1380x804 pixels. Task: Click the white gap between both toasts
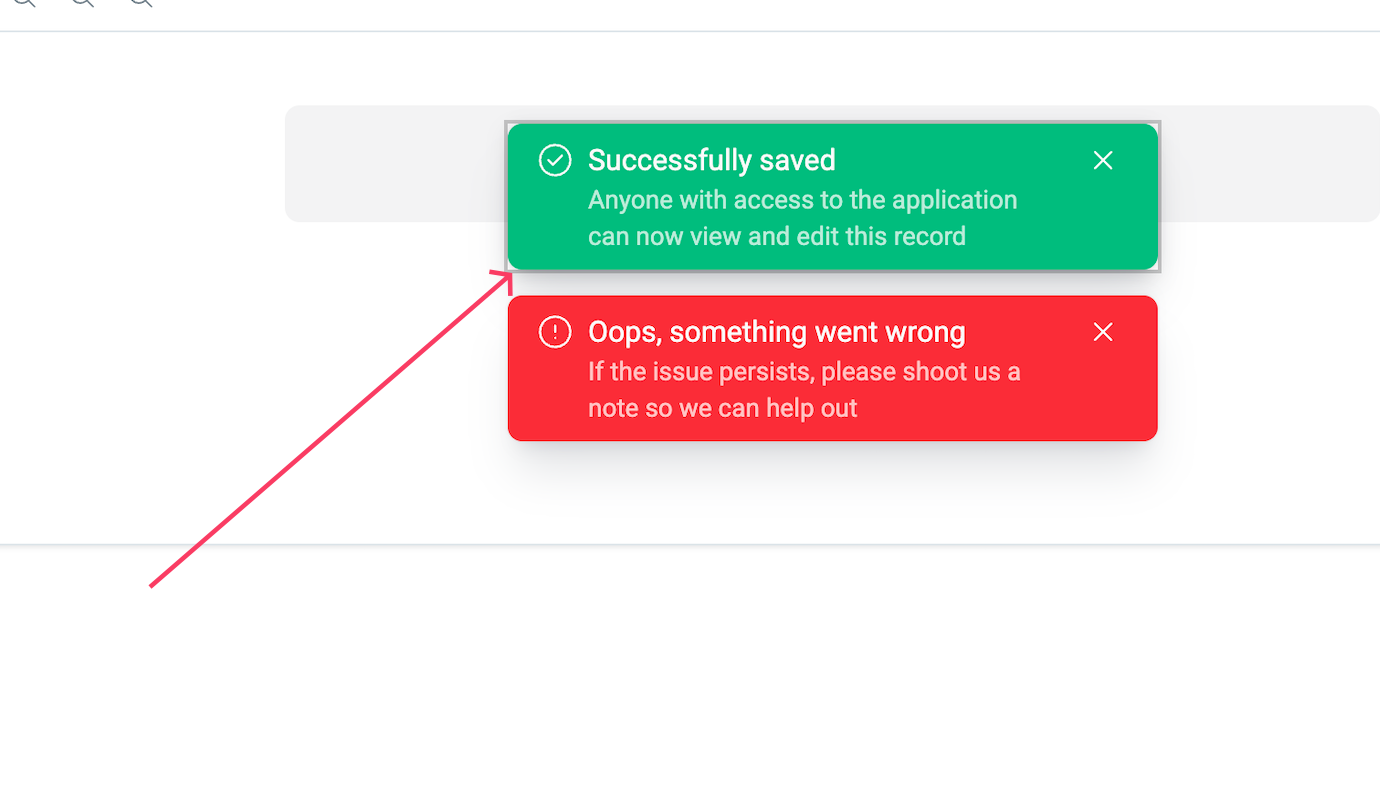pyautogui.click(x=832, y=283)
